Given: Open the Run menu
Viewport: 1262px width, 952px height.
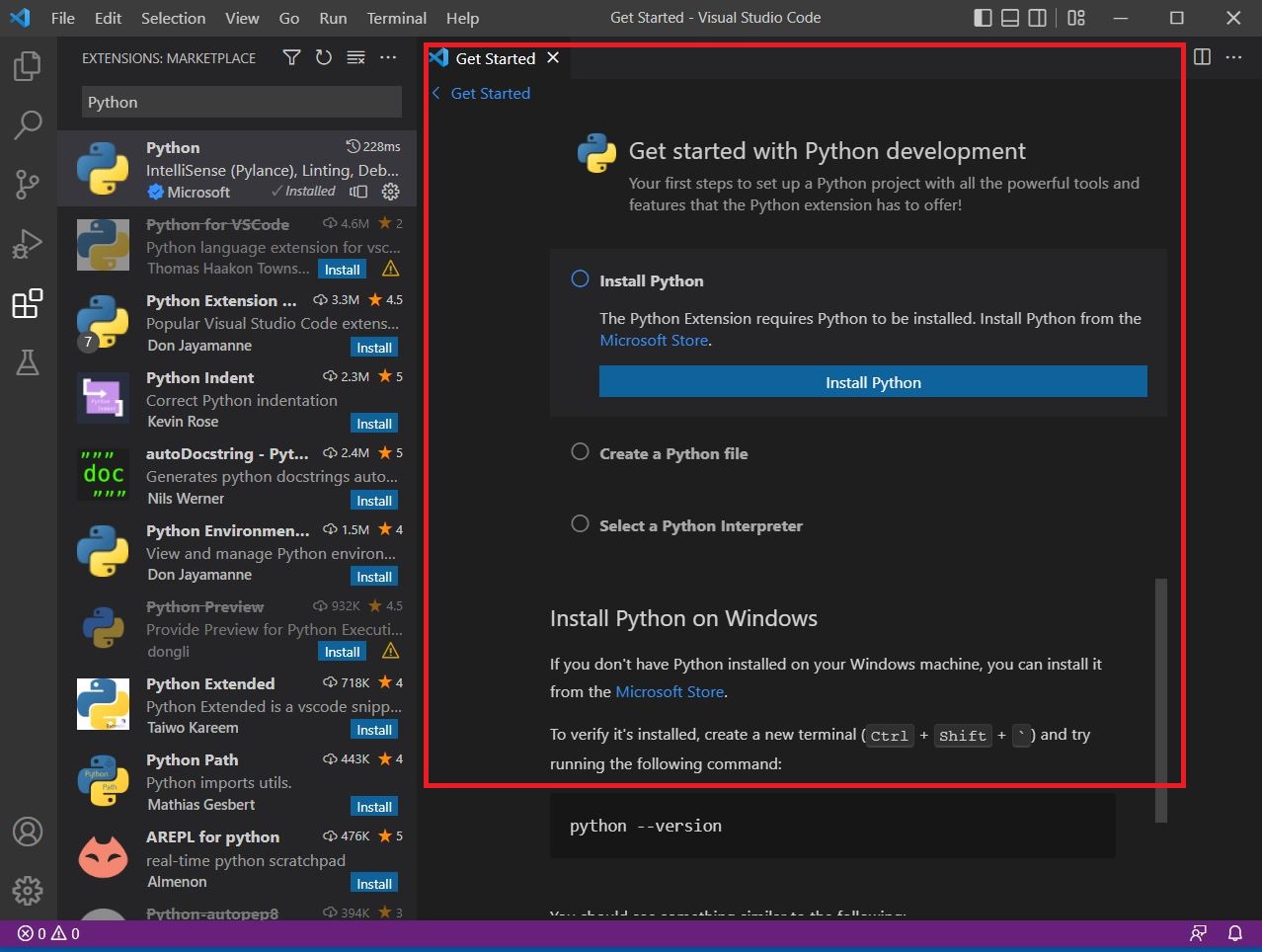Looking at the screenshot, I should [333, 18].
